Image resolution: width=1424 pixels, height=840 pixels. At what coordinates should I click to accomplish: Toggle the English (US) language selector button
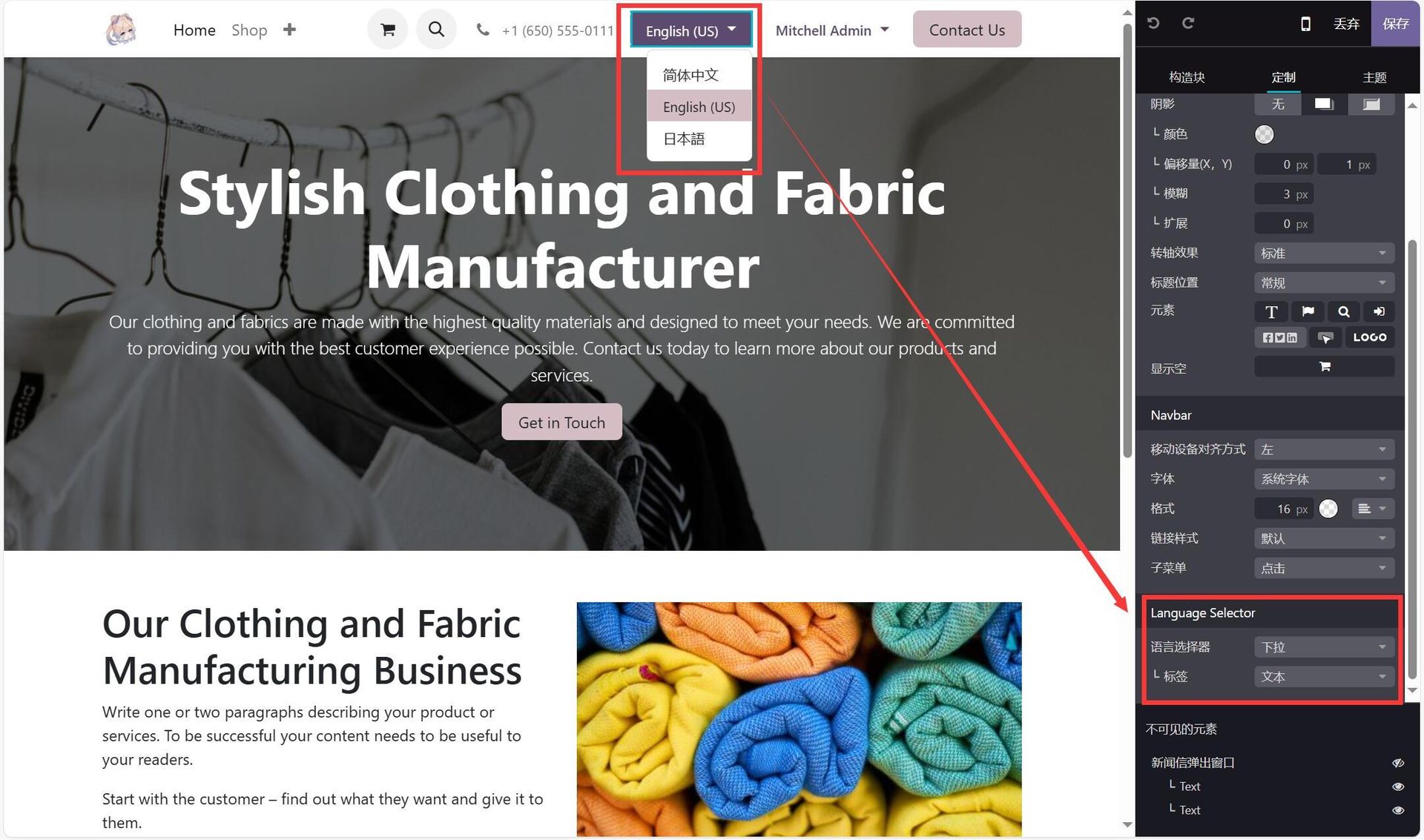690,30
